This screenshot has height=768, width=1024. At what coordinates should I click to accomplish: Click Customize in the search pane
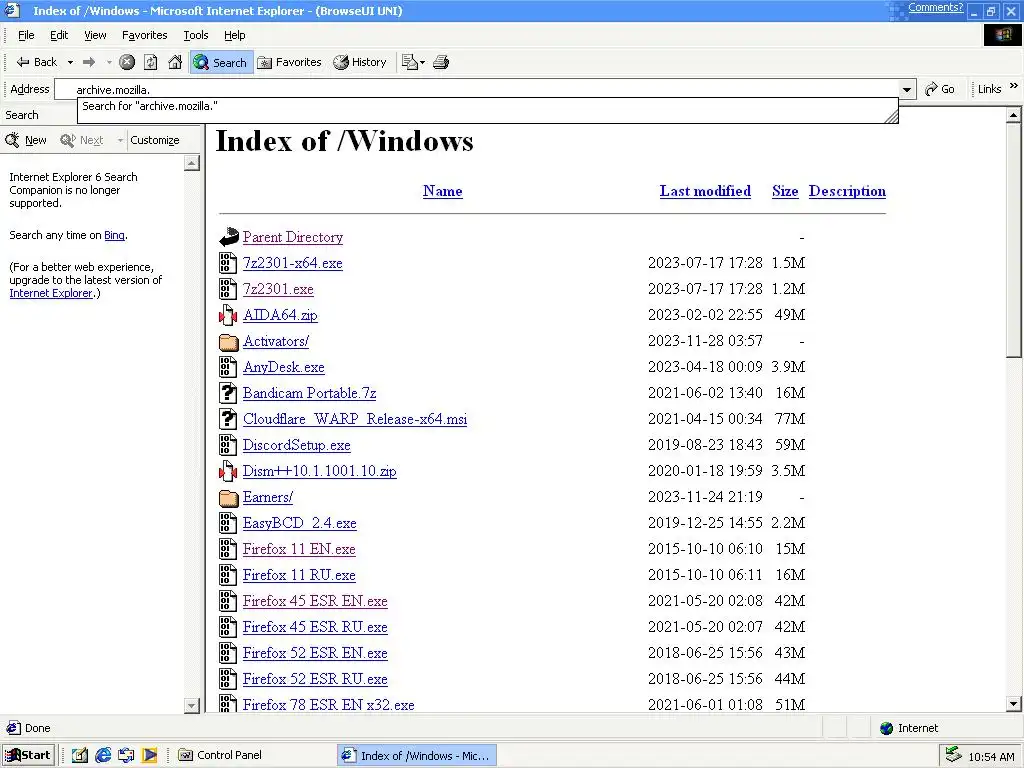point(155,140)
